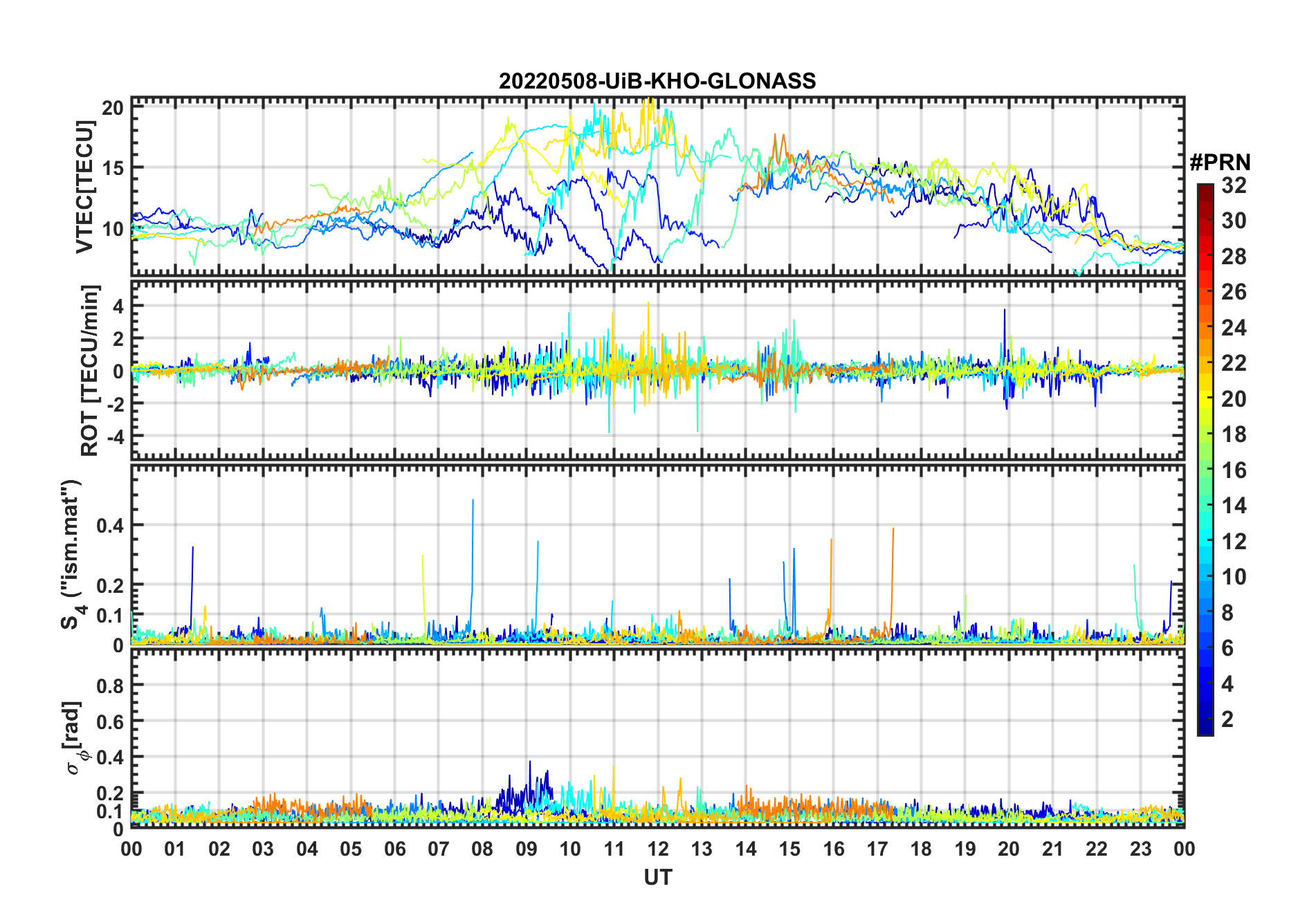This screenshot has height=920, width=1316.
Task: Click the #PRN colorbar title
Action: pyautogui.click(x=1220, y=163)
